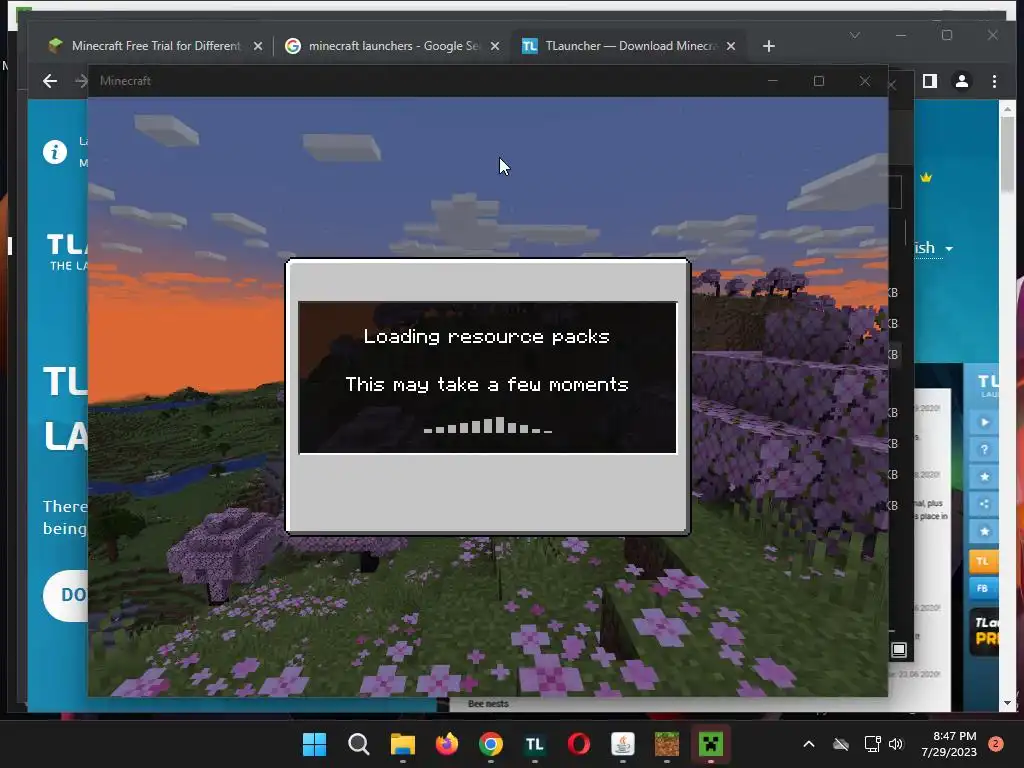Open volume control in system tray

(896, 744)
